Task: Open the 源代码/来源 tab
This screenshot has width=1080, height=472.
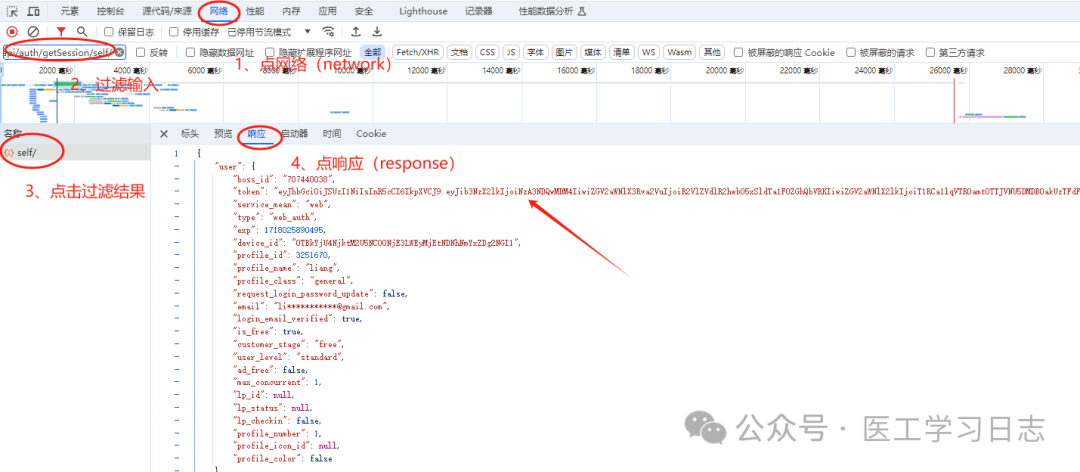Action: pos(167,12)
